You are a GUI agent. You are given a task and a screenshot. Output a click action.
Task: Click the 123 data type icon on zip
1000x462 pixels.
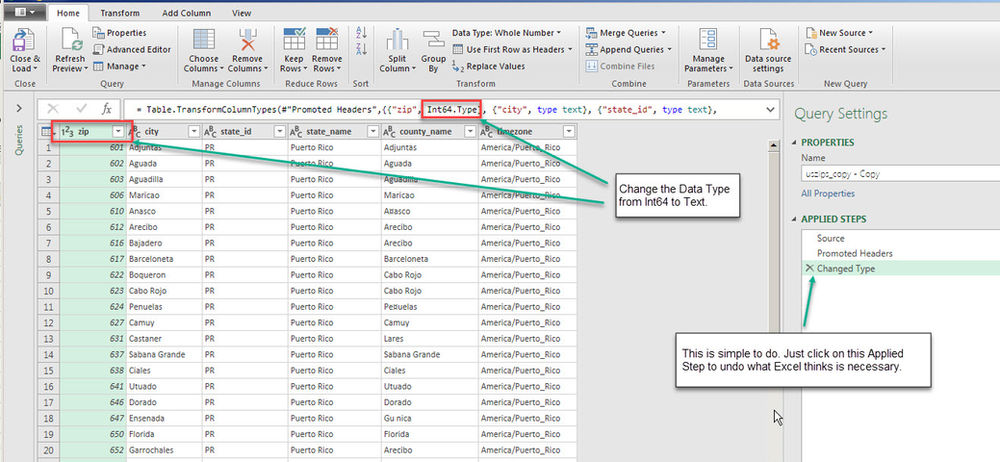67,131
